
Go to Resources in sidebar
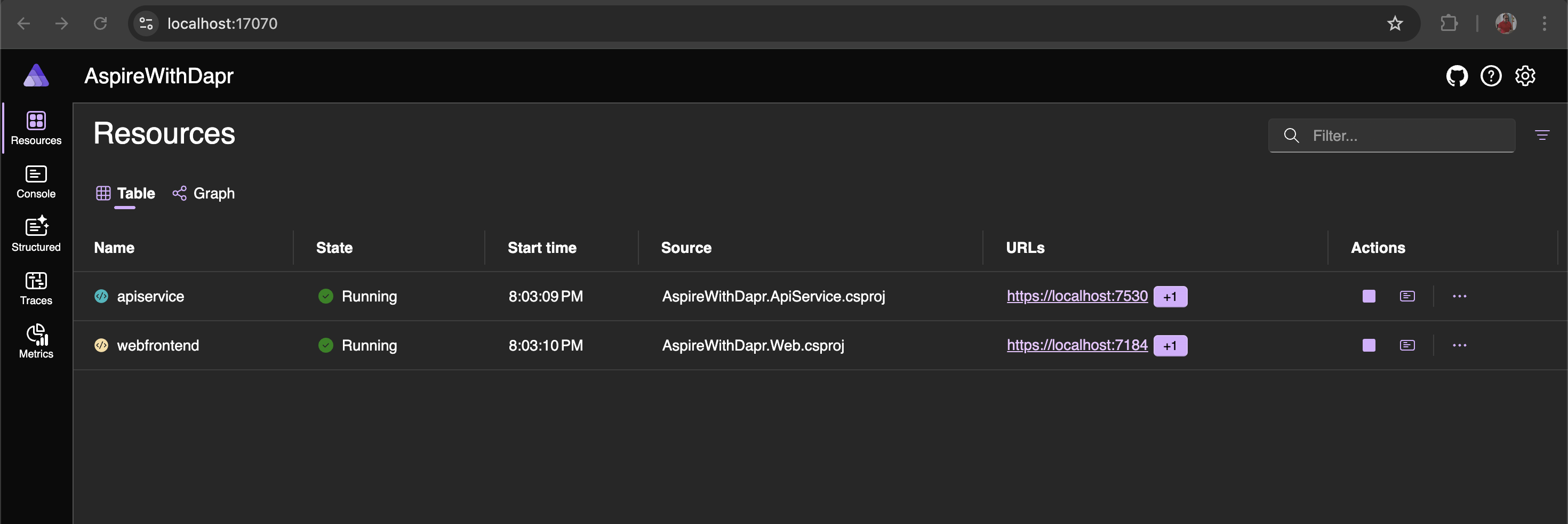36,128
